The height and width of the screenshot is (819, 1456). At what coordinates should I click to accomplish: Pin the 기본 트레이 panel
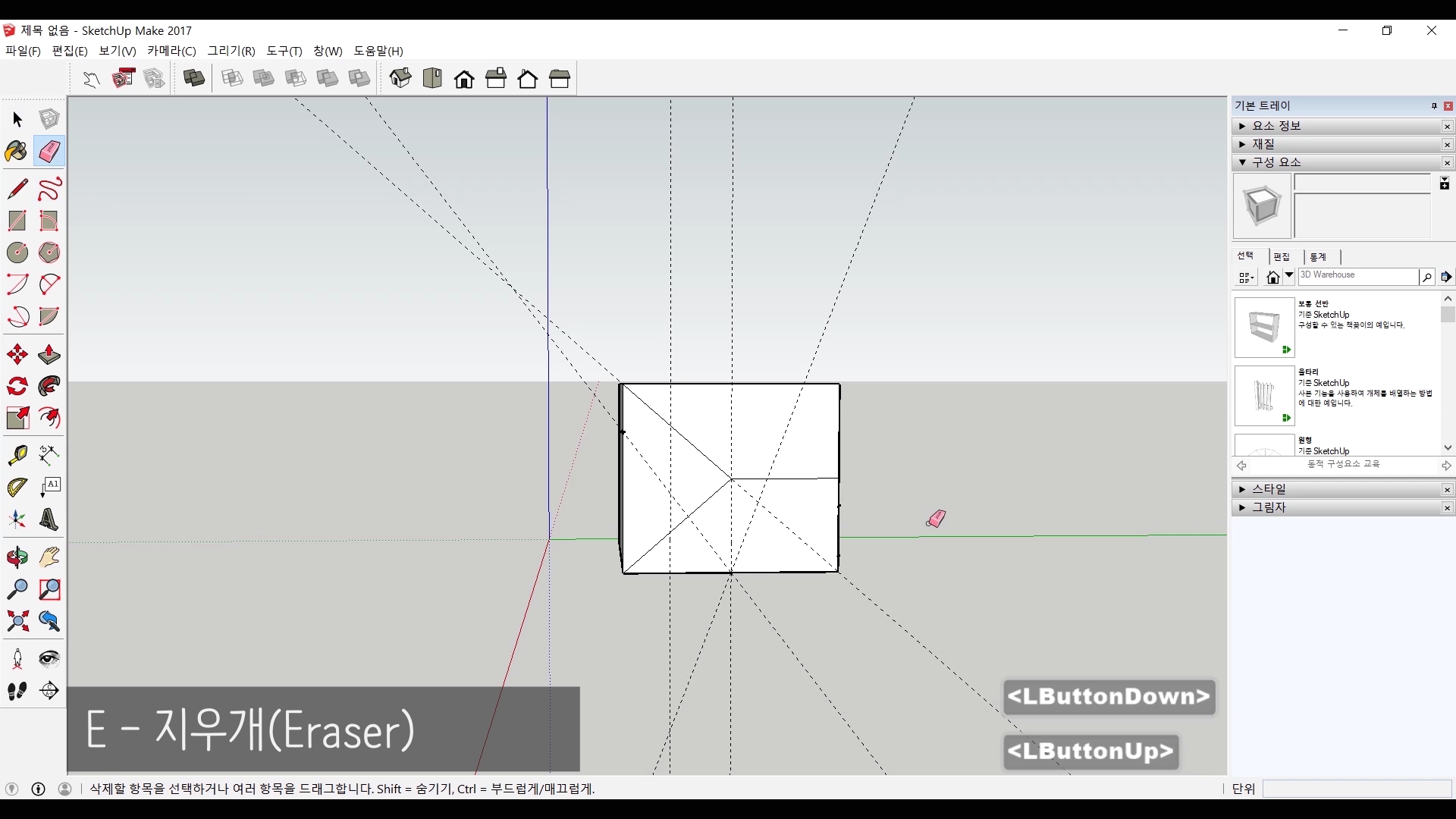(1434, 106)
